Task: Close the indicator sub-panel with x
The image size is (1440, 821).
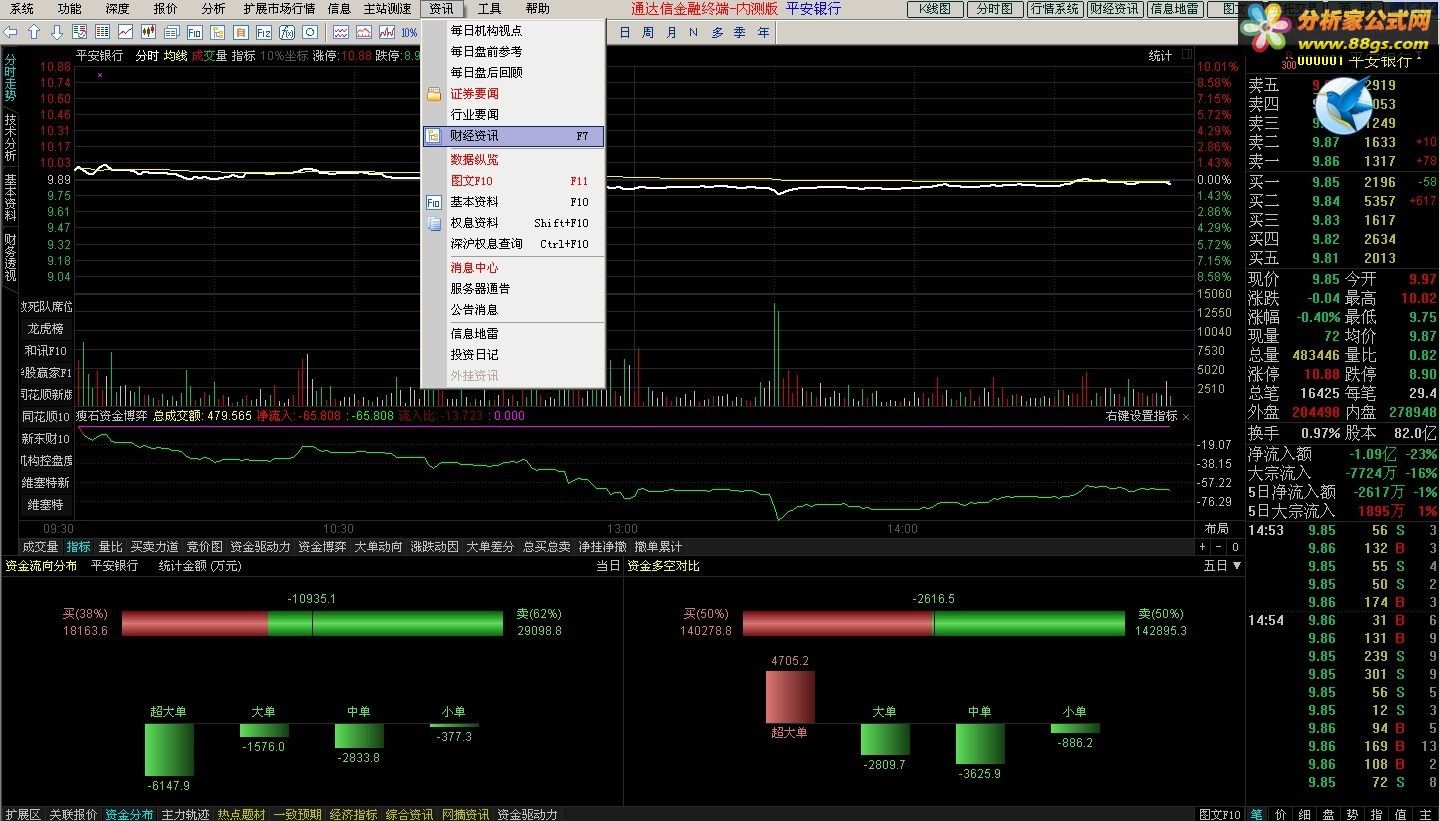Action: pos(1186,416)
